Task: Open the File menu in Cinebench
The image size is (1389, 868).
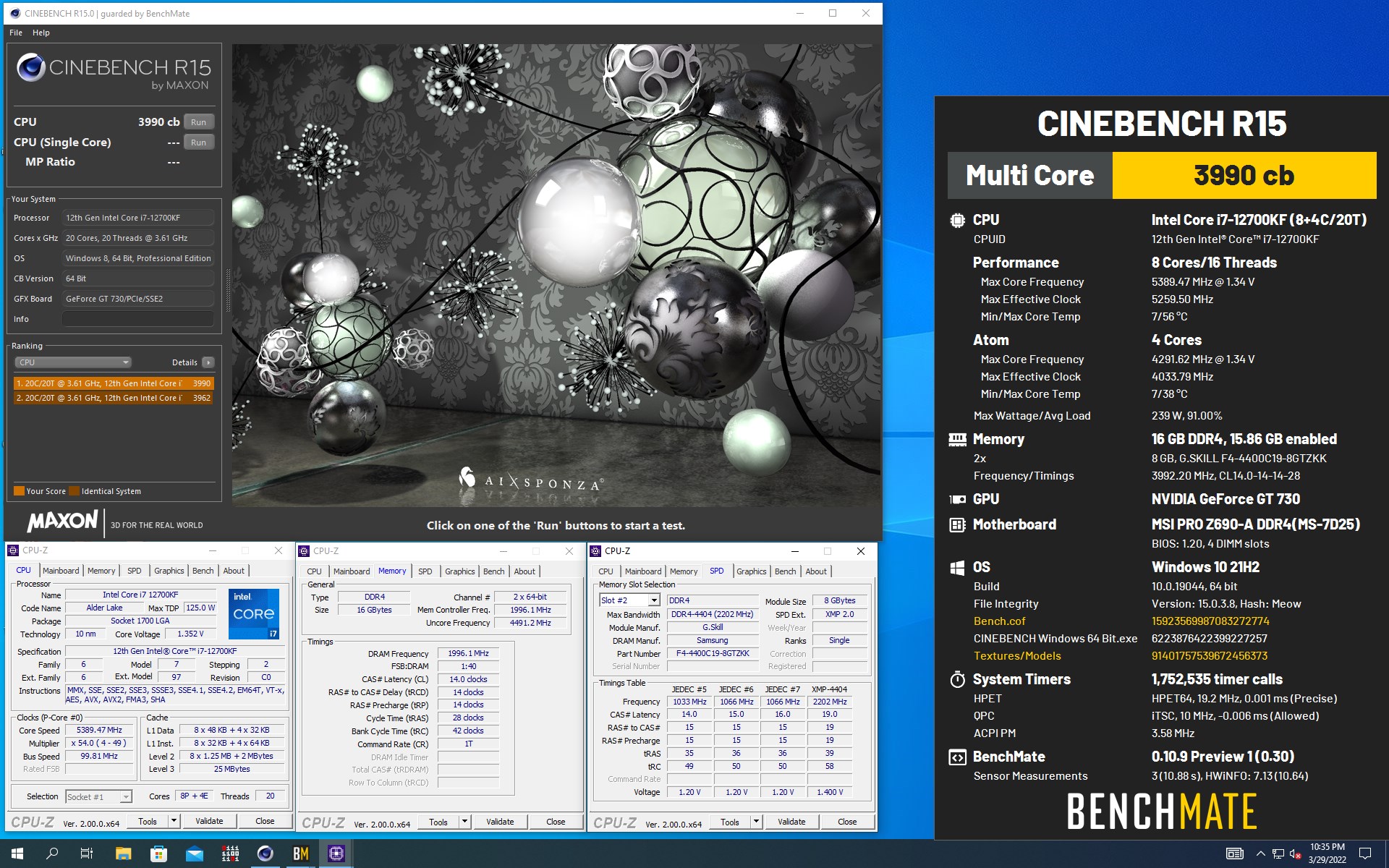Action: pos(16,33)
